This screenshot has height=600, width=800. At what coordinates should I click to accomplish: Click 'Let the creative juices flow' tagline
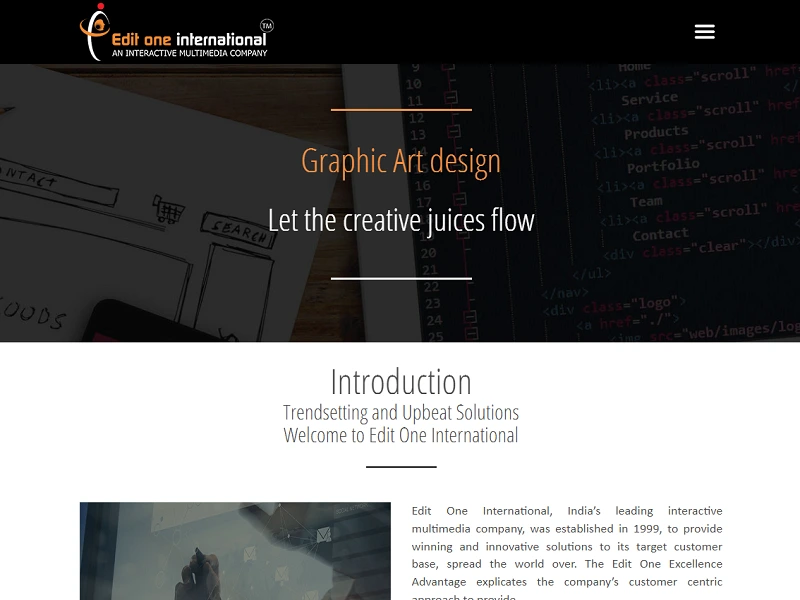click(400, 220)
